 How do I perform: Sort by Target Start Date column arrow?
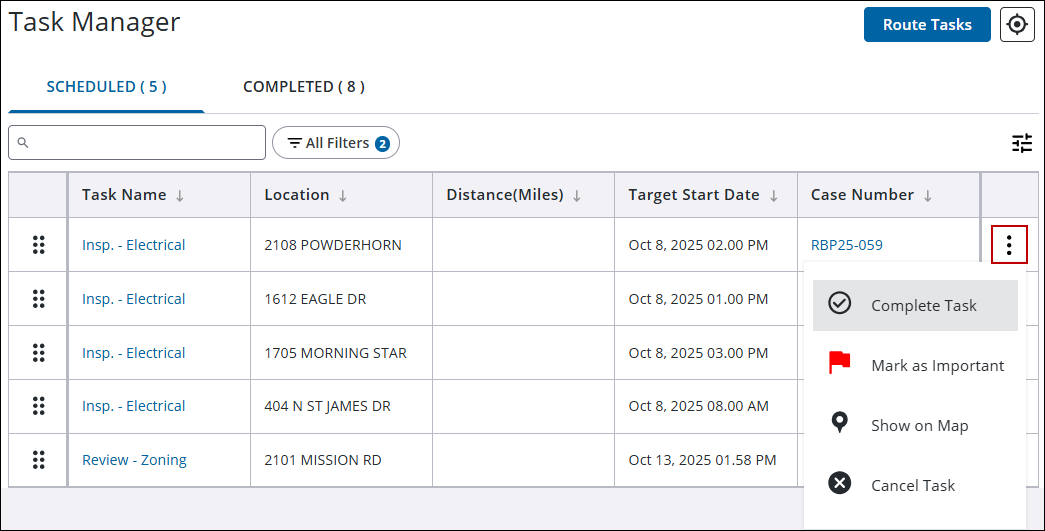[773, 196]
